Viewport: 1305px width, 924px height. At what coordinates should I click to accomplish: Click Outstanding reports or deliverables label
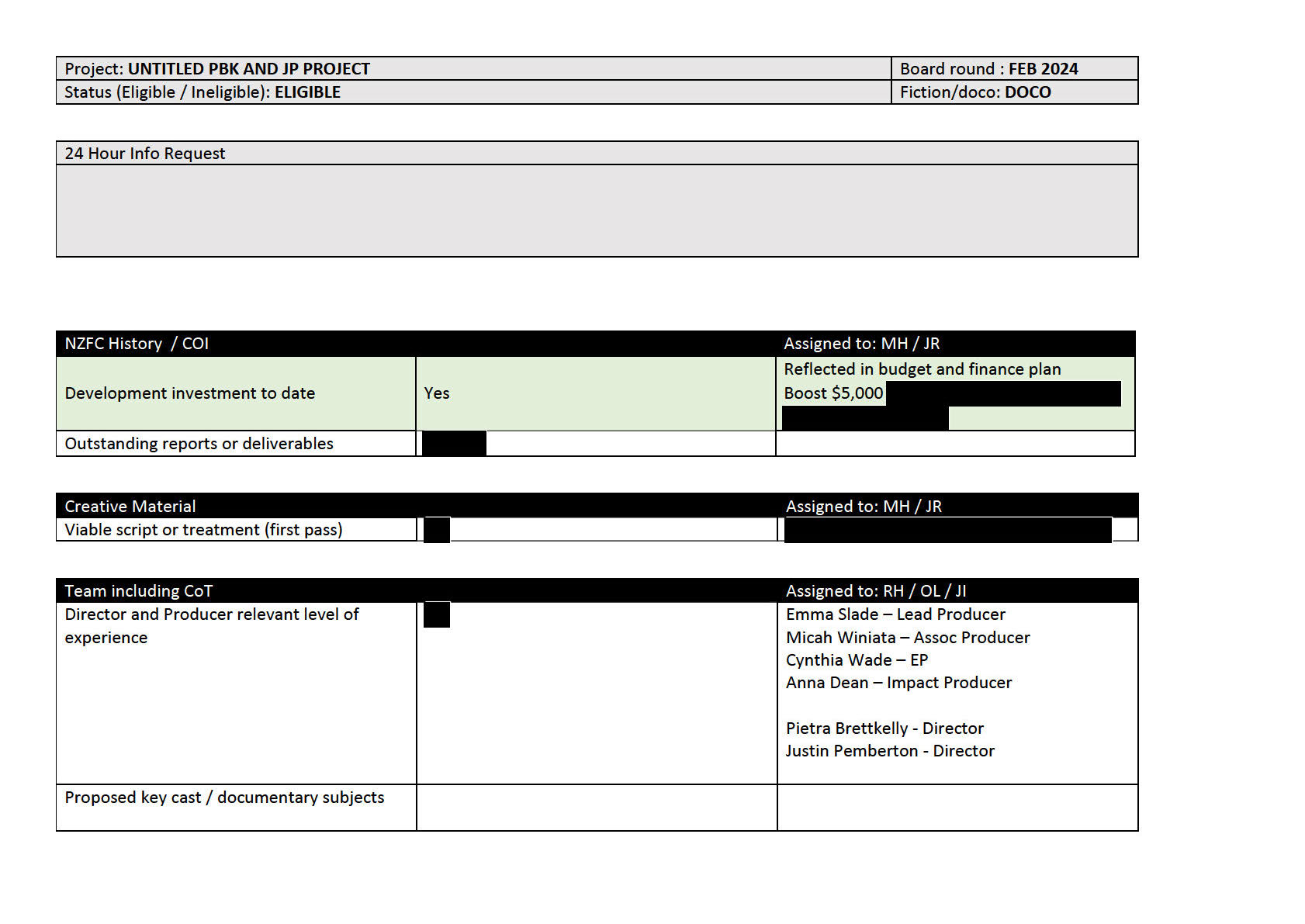[199, 444]
